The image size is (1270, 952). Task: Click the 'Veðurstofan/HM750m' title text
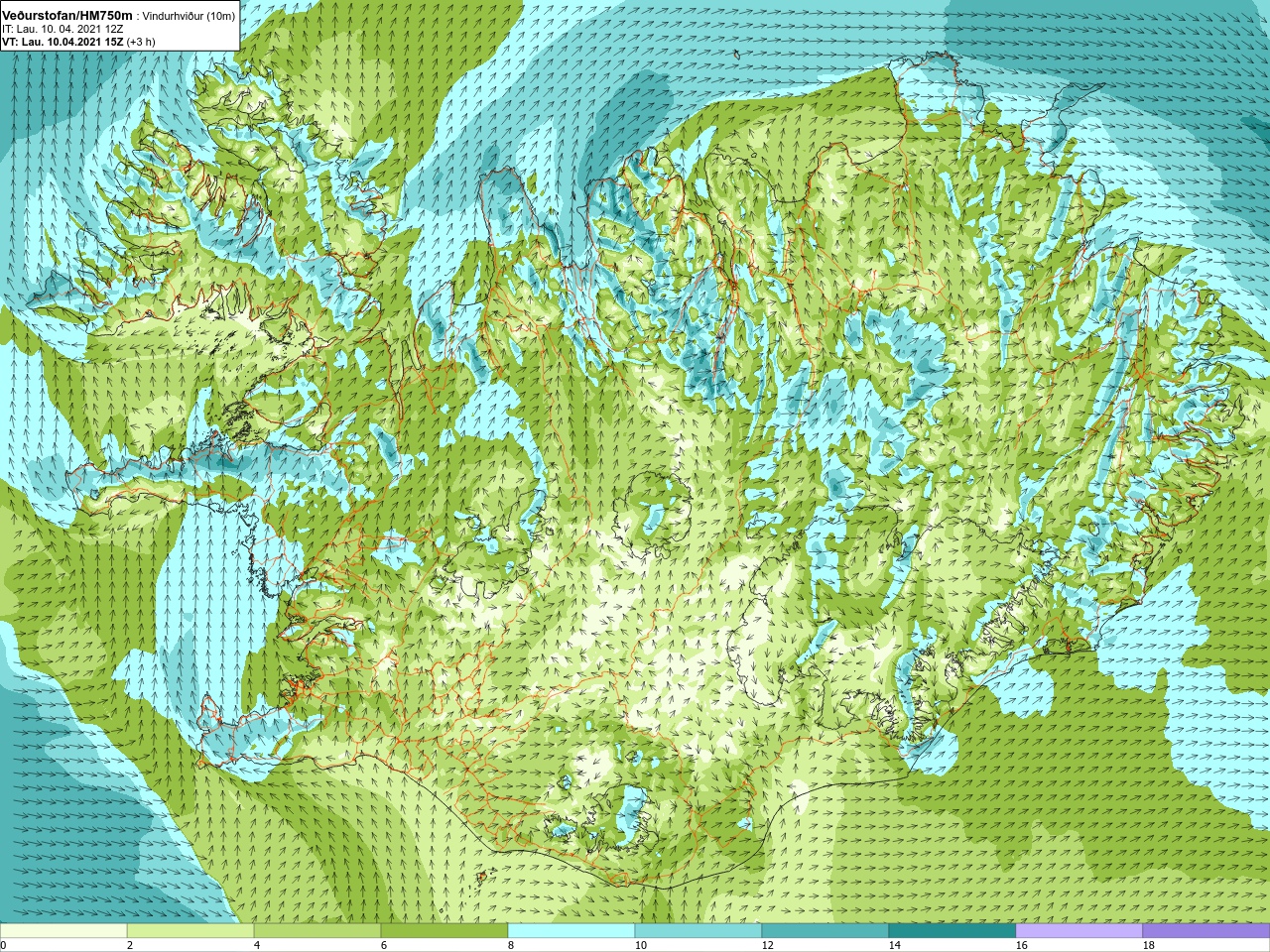(67, 15)
